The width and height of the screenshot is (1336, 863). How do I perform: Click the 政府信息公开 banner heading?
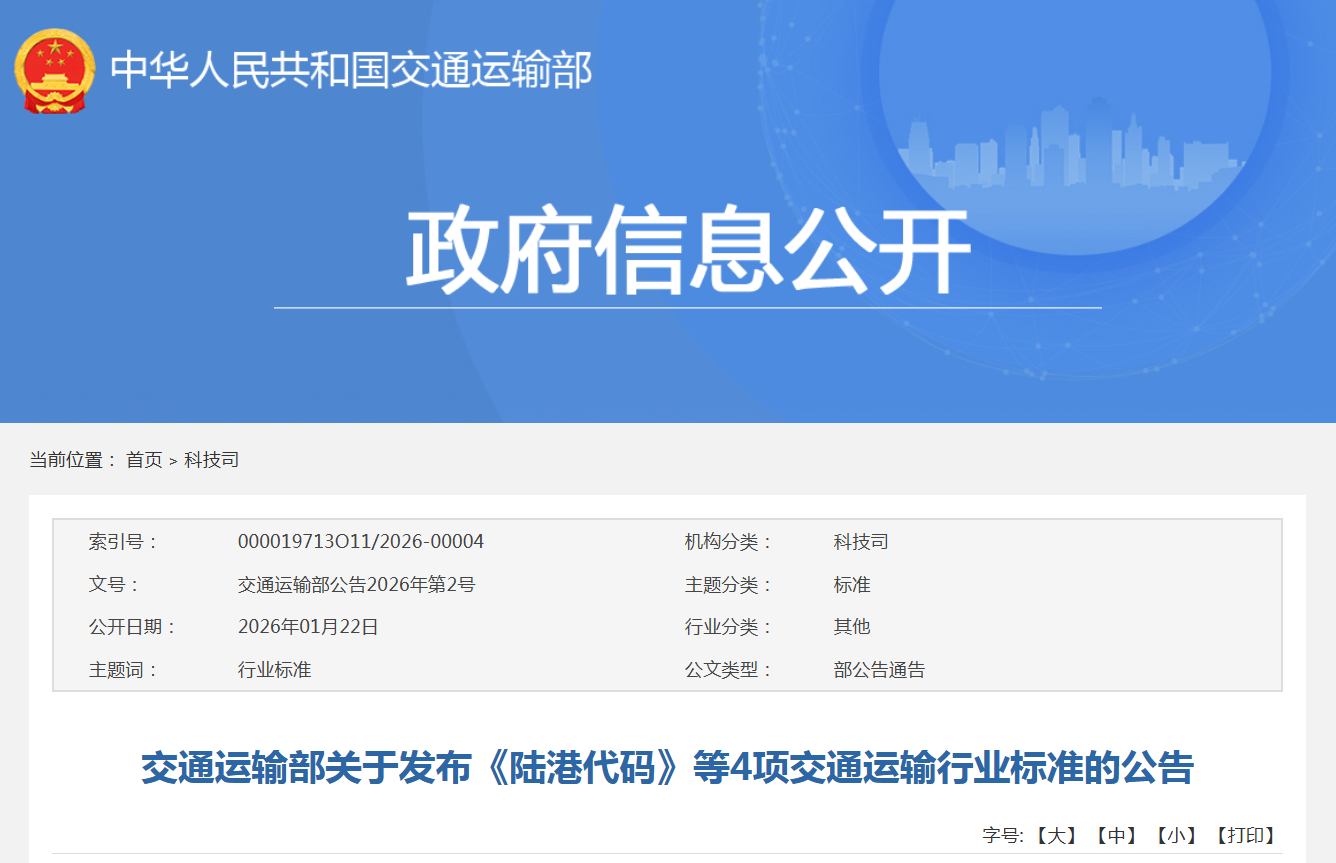(687, 251)
